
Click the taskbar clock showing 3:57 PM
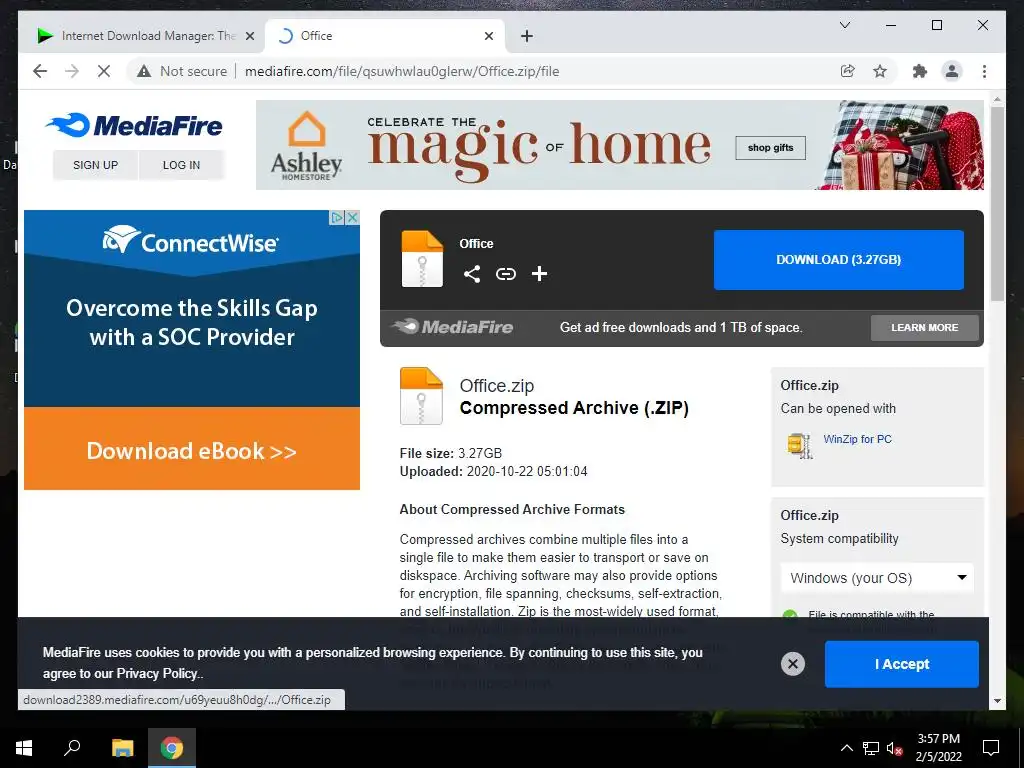point(938,748)
